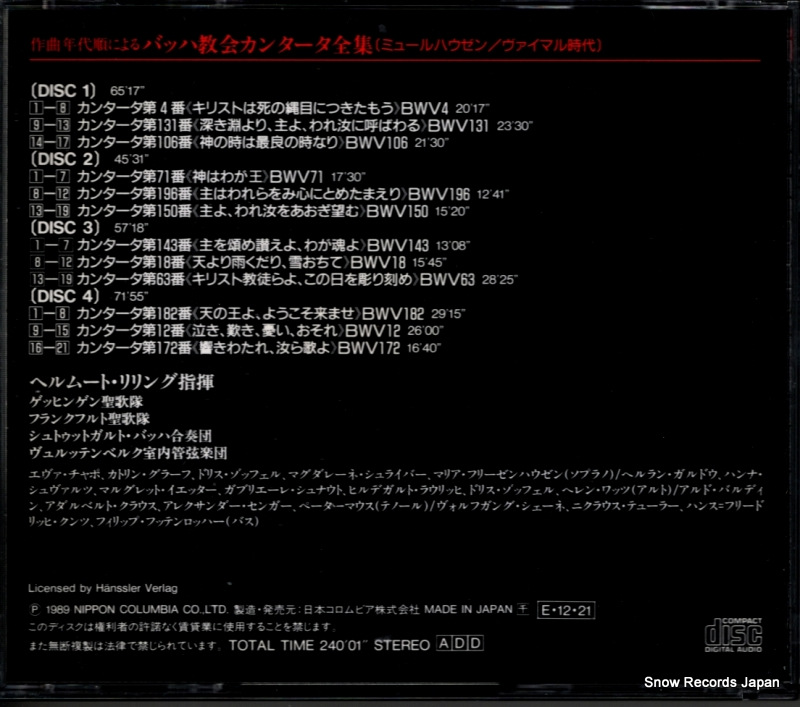Click the BWV106 cantata line
800x707 pixels.
tap(239, 142)
